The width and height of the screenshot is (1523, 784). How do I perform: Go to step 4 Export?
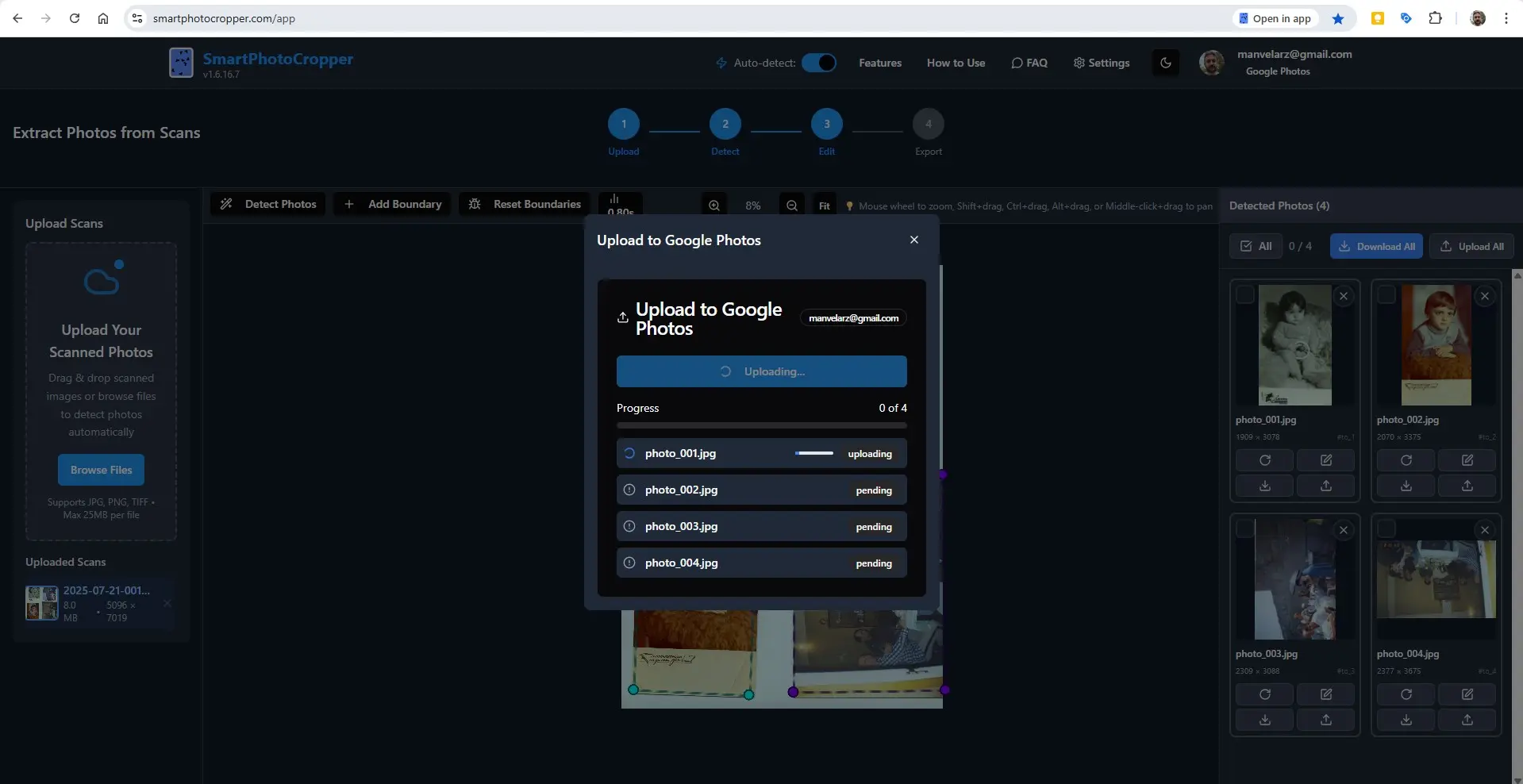pyautogui.click(x=929, y=124)
